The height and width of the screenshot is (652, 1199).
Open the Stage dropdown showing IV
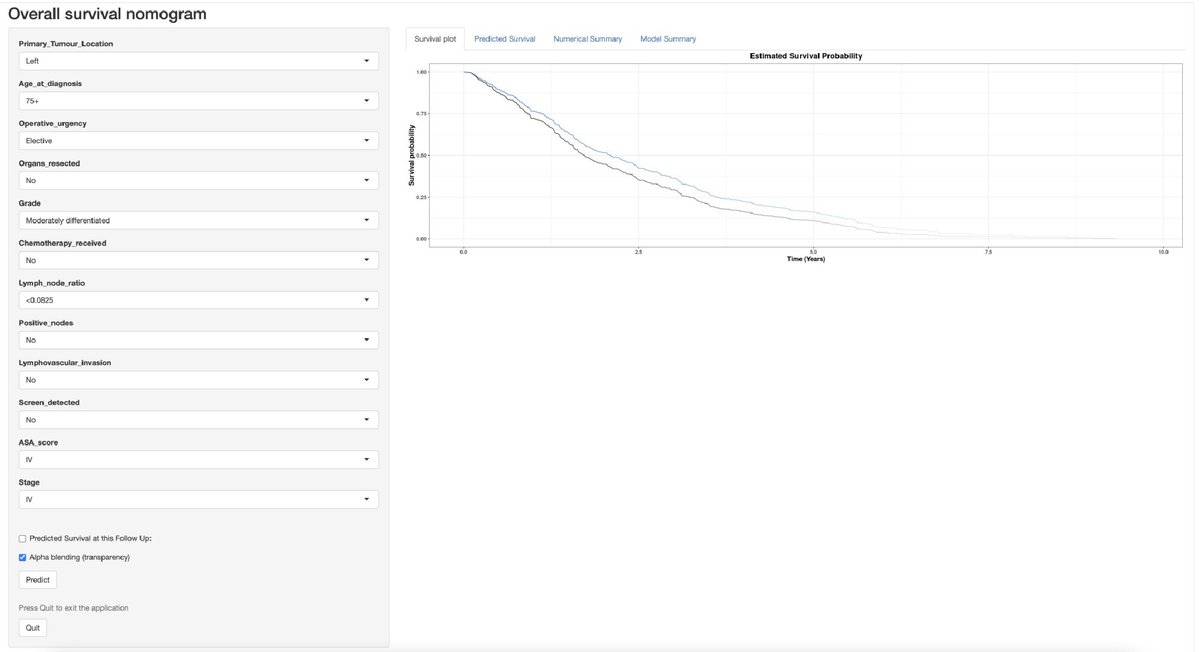click(198, 499)
